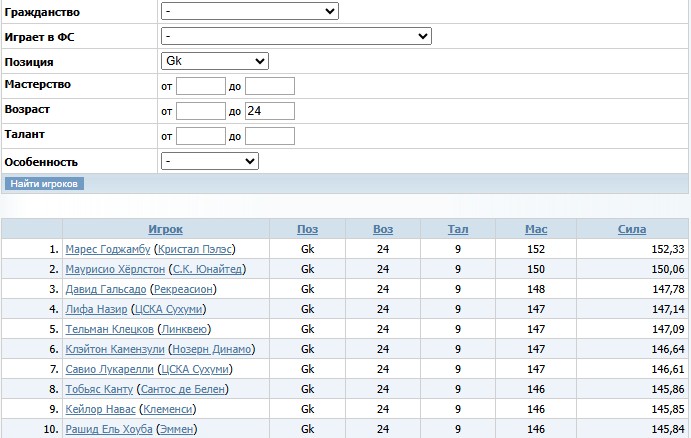Click the Возраст 'от' input field
Image resolution: width=691 pixels, height=438 pixels.
pyautogui.click(x=201, y=111)
